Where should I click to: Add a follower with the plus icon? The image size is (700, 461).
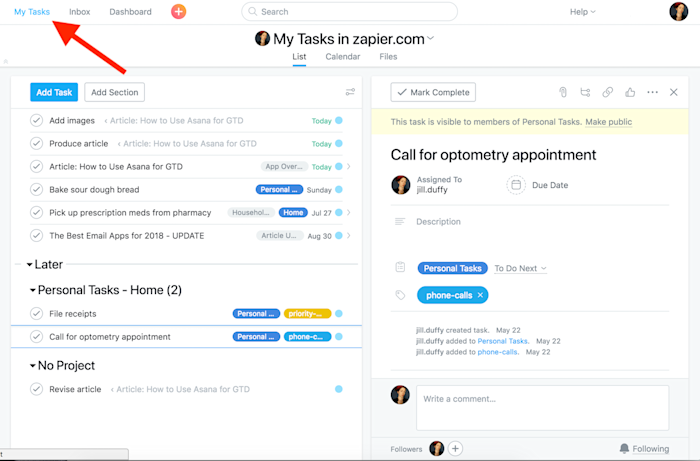(x=455, y=449)
